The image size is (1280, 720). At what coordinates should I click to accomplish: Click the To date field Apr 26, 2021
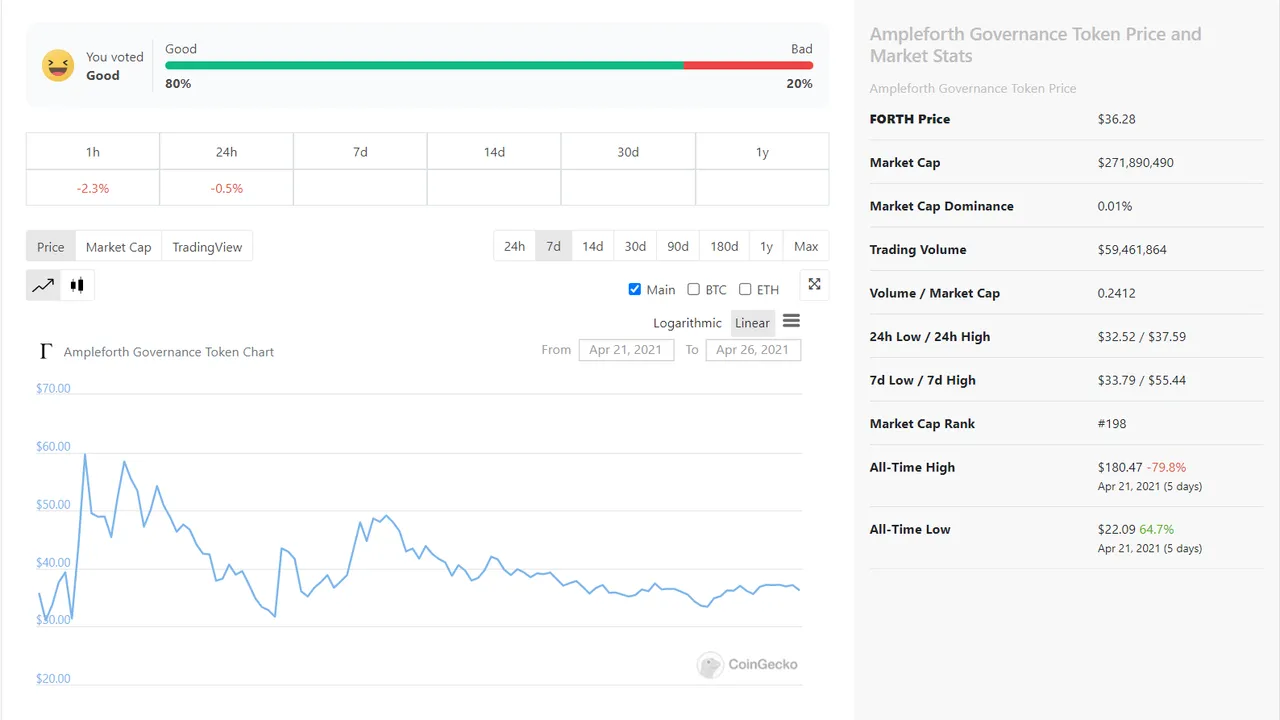(753, 350)
